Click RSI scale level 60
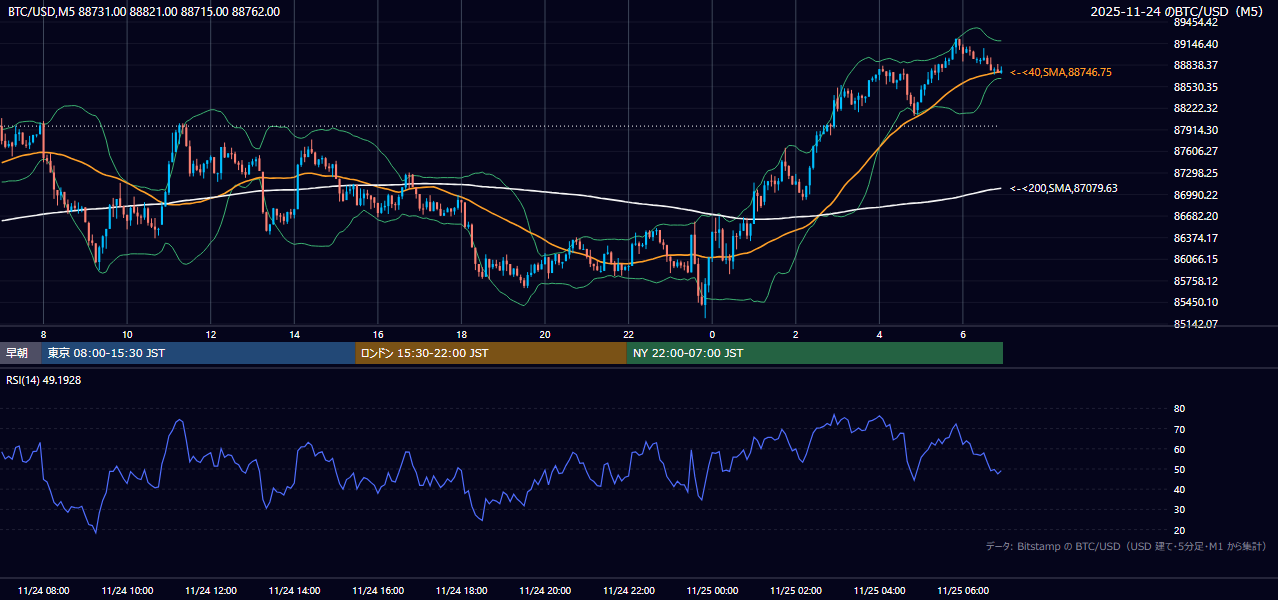This screenshot has width=1278, height=600. [1179, 449]
